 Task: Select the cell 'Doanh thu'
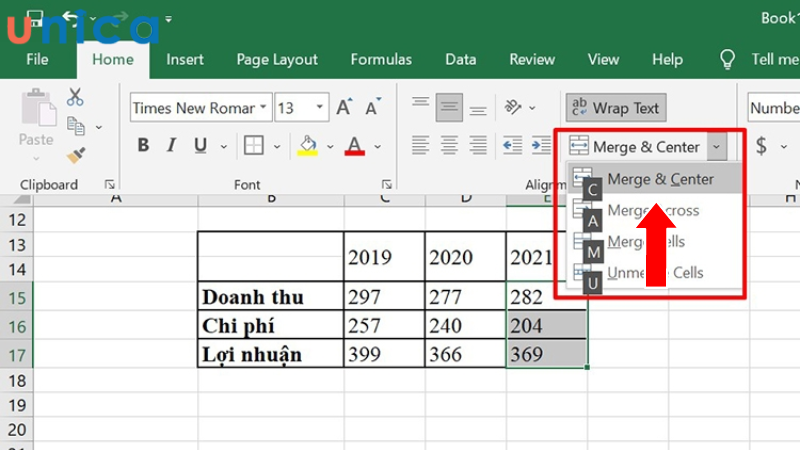pyautogui.click(x=270, y=296)
